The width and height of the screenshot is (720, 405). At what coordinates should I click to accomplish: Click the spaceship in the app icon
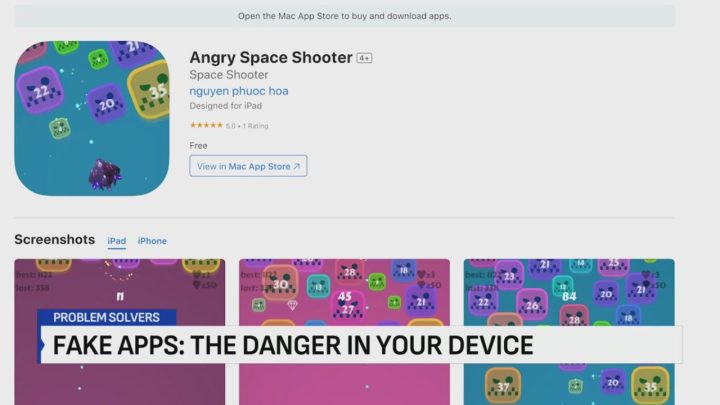(103, 175)
